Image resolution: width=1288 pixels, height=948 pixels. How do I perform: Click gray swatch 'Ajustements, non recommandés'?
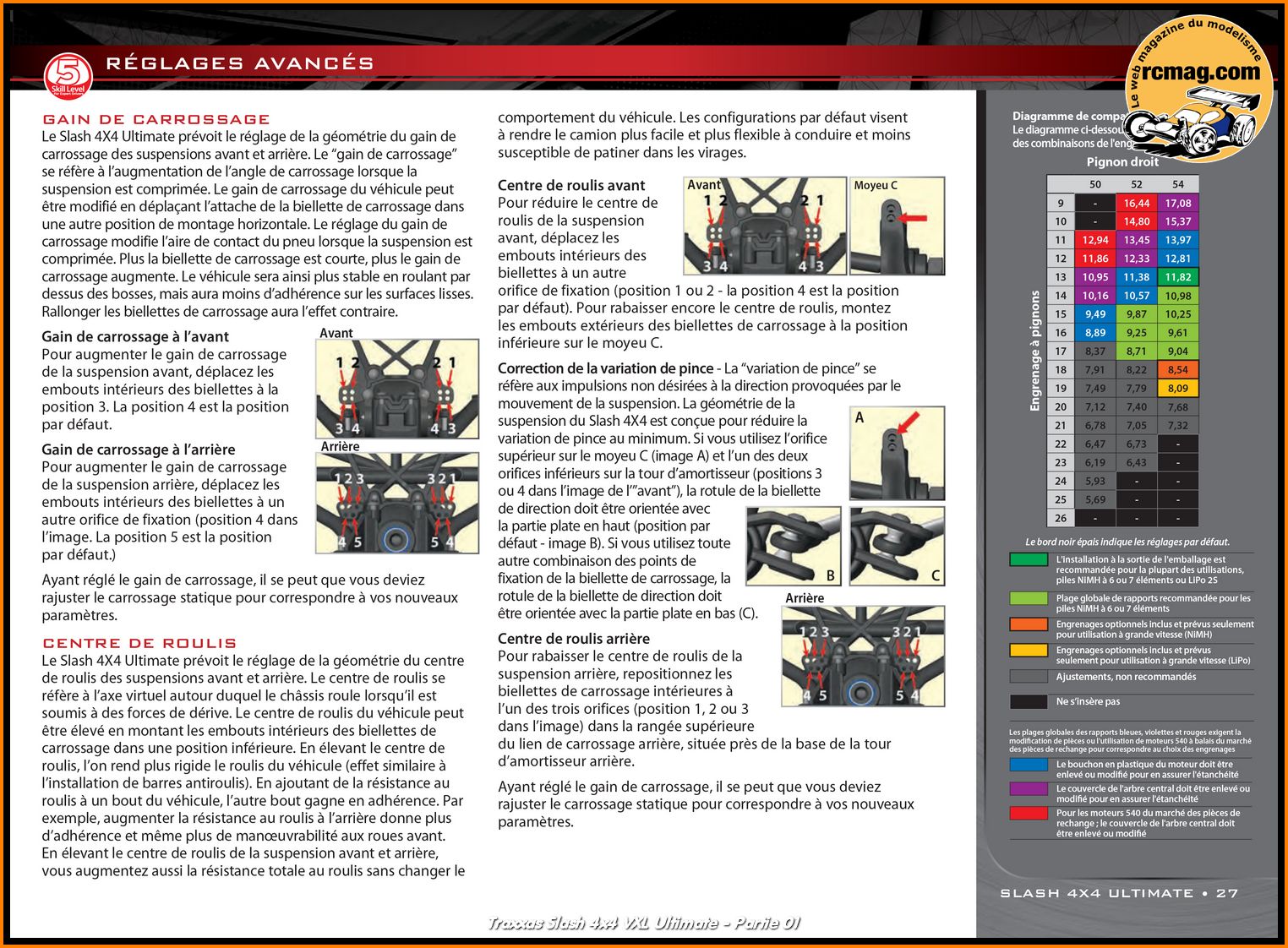coord(1029,677)
